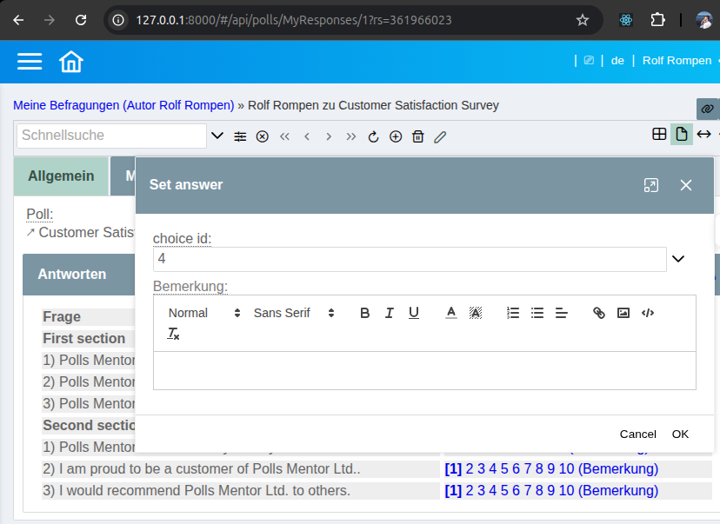Insert a hyperlink in the editor
Image resolution: width=720 pixels, height=524 pixels.
pyautogui.click(x=599, y=313)
